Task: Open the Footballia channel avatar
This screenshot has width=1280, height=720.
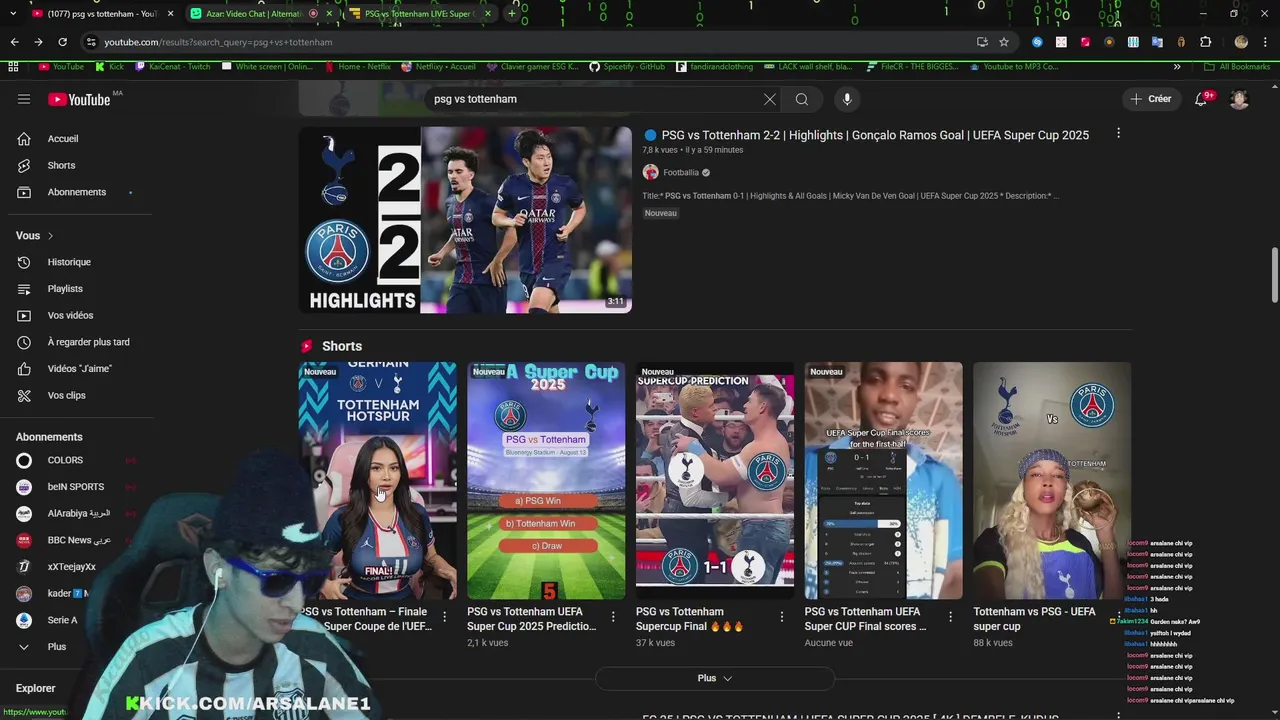Action: click(650, 172)
